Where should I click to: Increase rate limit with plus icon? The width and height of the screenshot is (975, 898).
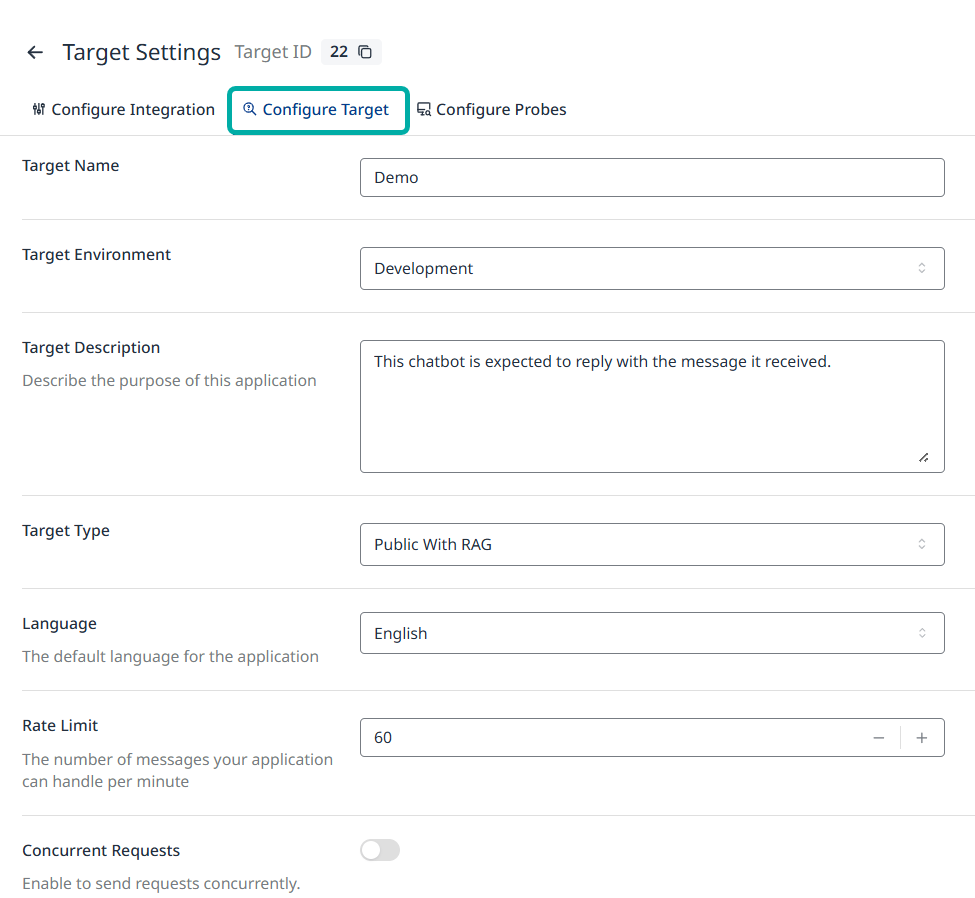[x=922, y=738]
